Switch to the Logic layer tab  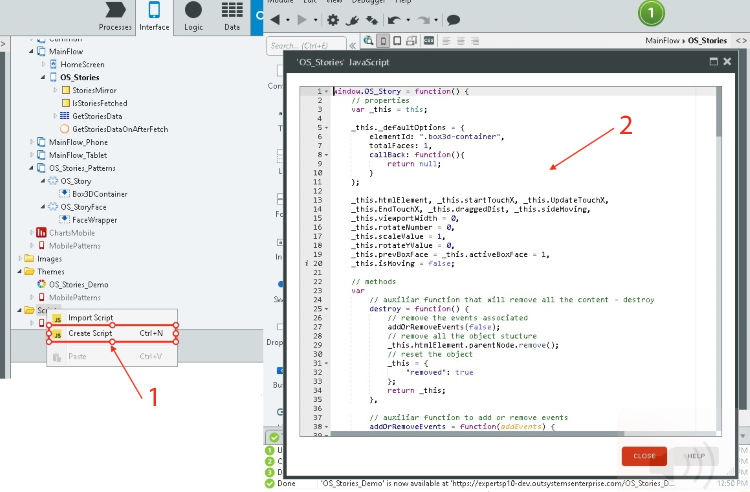coord(192,17)
